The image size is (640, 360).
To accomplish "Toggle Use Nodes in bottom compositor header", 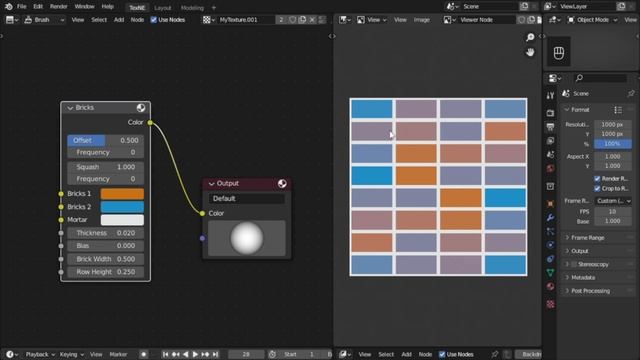I will coord(442,354).
